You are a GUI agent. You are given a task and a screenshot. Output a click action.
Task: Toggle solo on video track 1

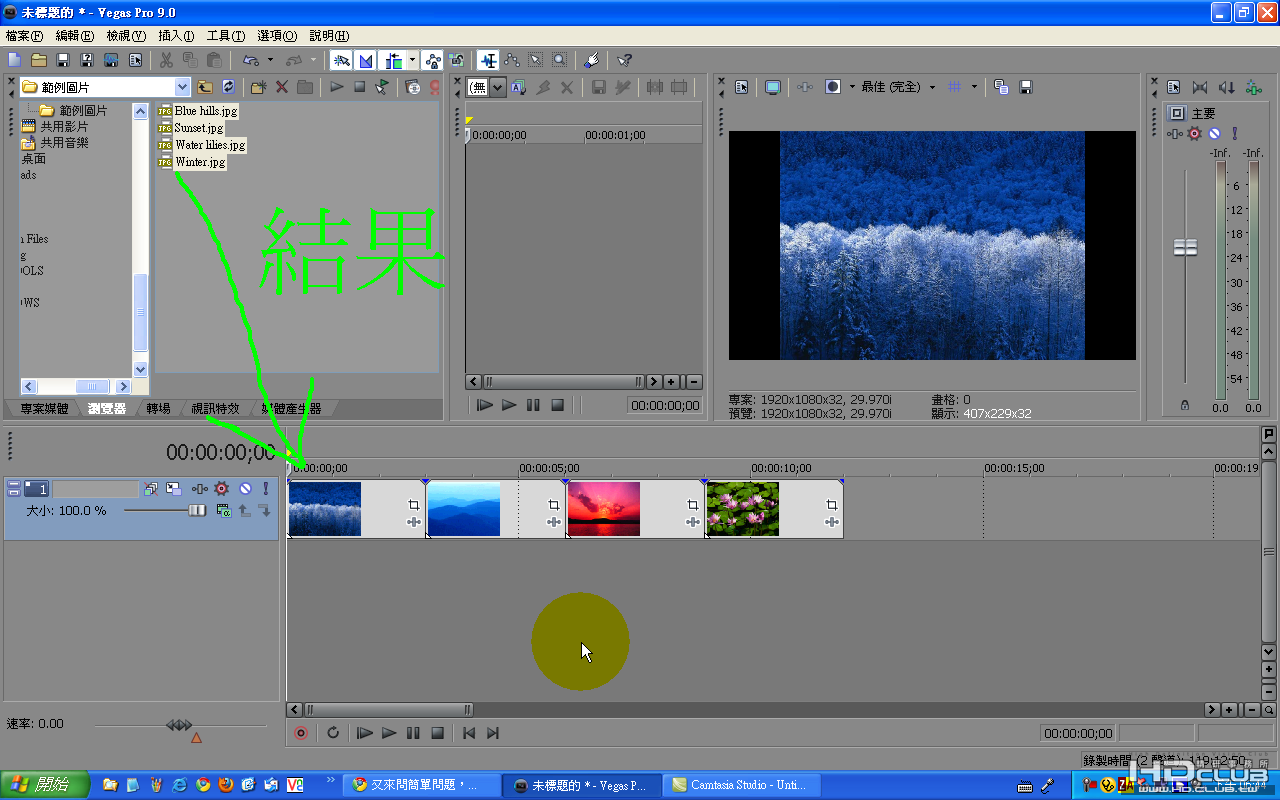(x=265, y=489)
